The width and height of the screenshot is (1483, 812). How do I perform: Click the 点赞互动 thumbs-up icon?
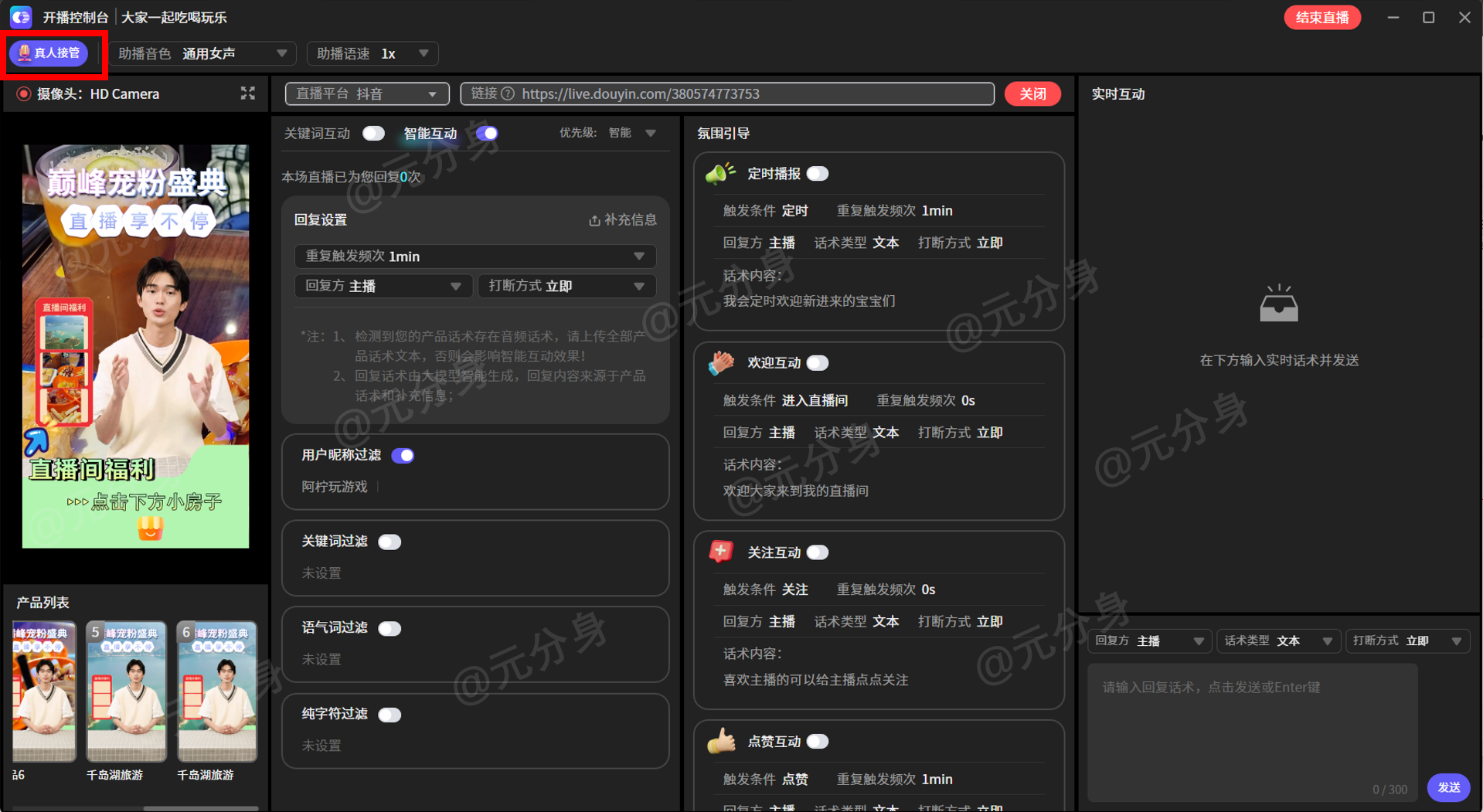point(721,742)
